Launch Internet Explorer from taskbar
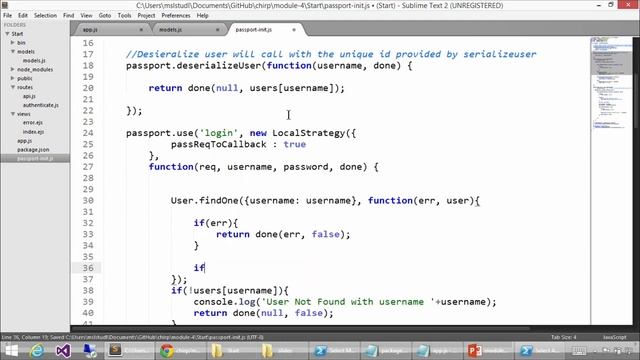The height and width of the screenshot is (360, 640). pos(37,351)
